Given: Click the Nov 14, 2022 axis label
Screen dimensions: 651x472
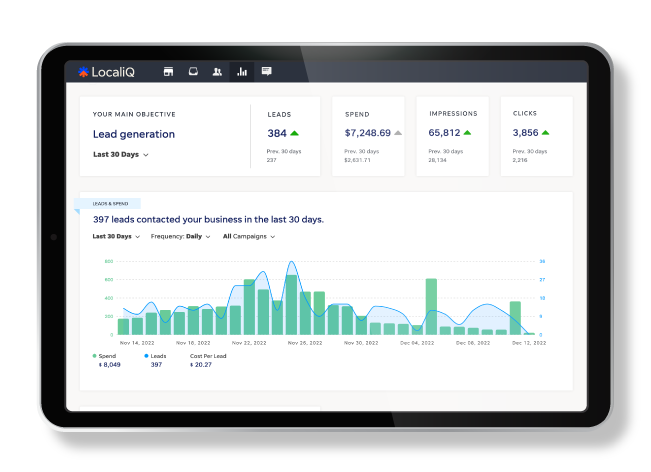Looking at the screenshot, I should point(137,343).
